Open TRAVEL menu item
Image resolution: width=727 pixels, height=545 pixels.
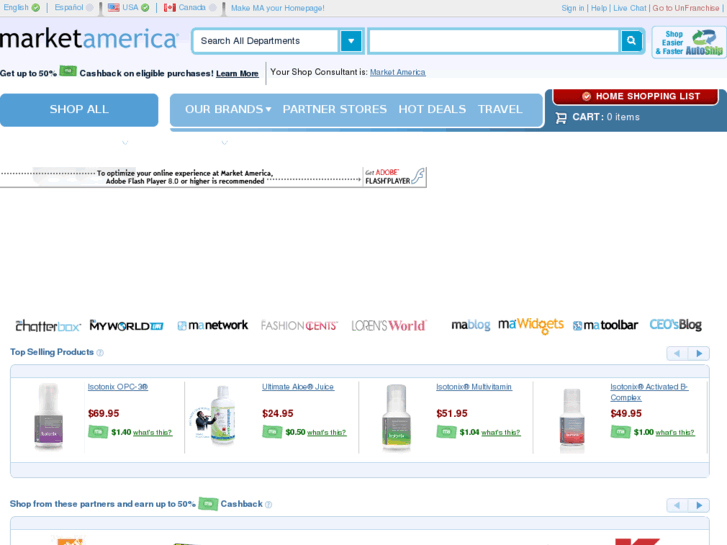click(500, 109)
